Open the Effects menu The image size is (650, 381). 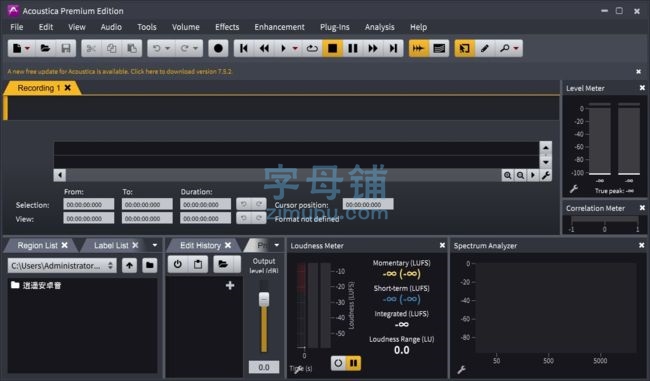227,27
